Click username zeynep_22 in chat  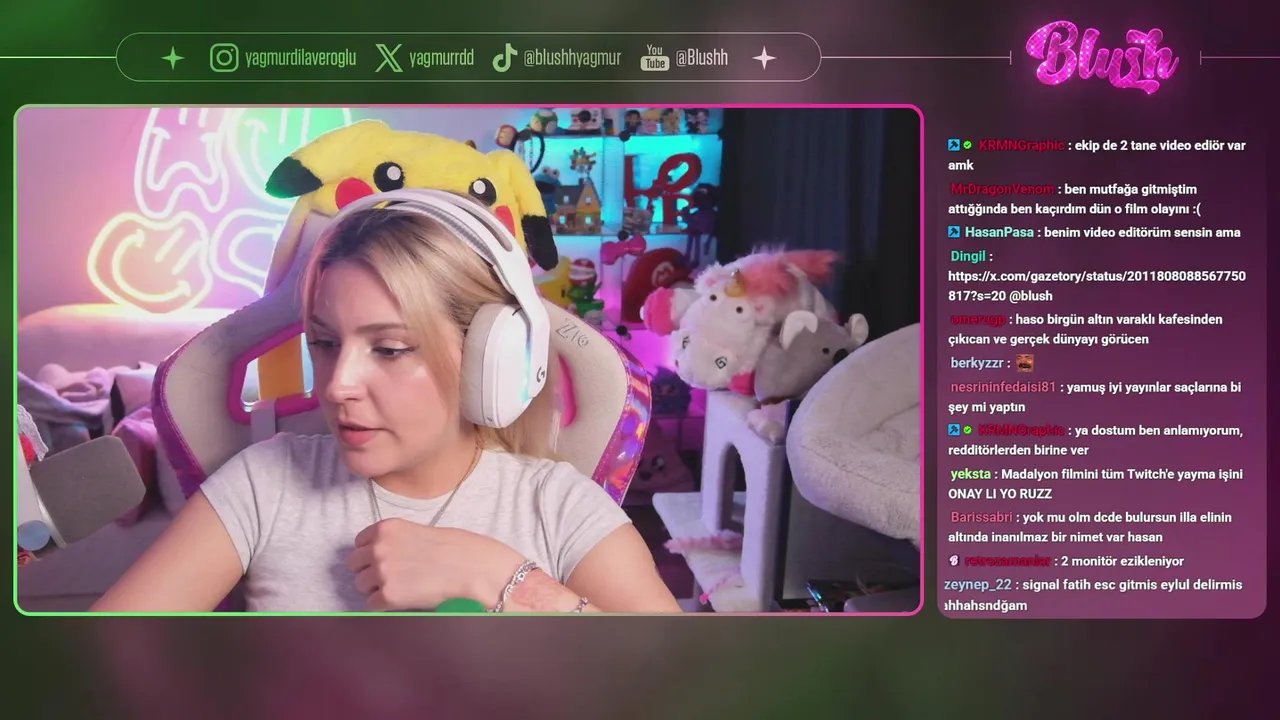pyautogui.click(x=977, y=585)
